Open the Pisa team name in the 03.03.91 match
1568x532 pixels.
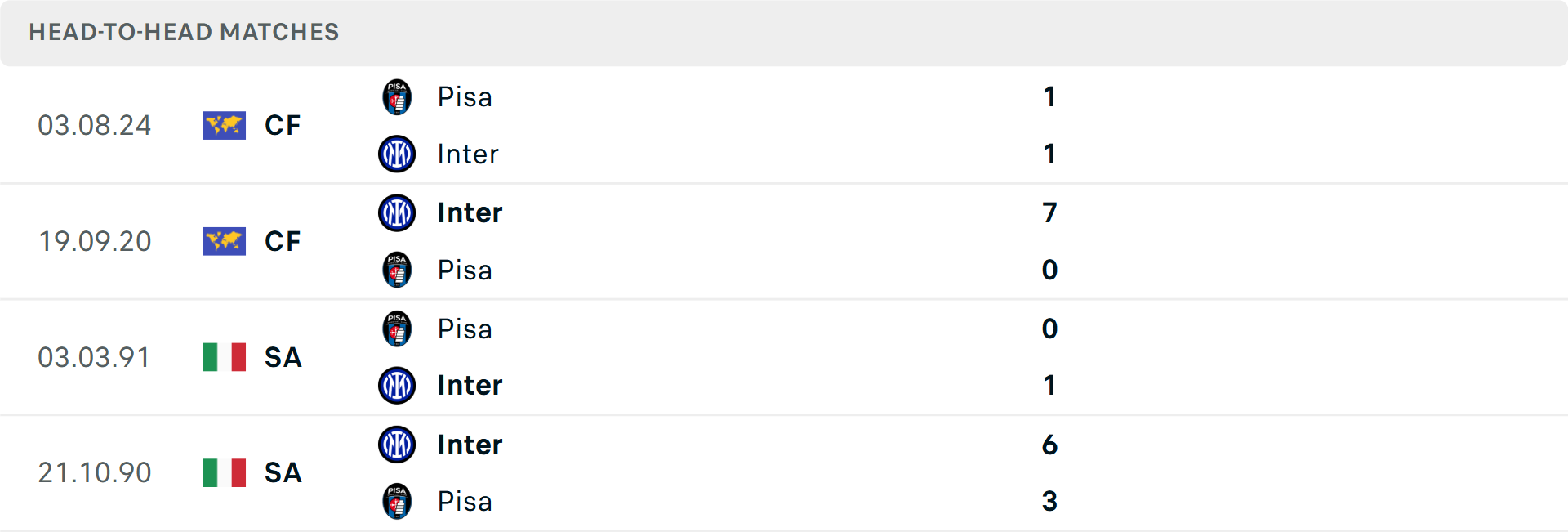click(465, 329)
